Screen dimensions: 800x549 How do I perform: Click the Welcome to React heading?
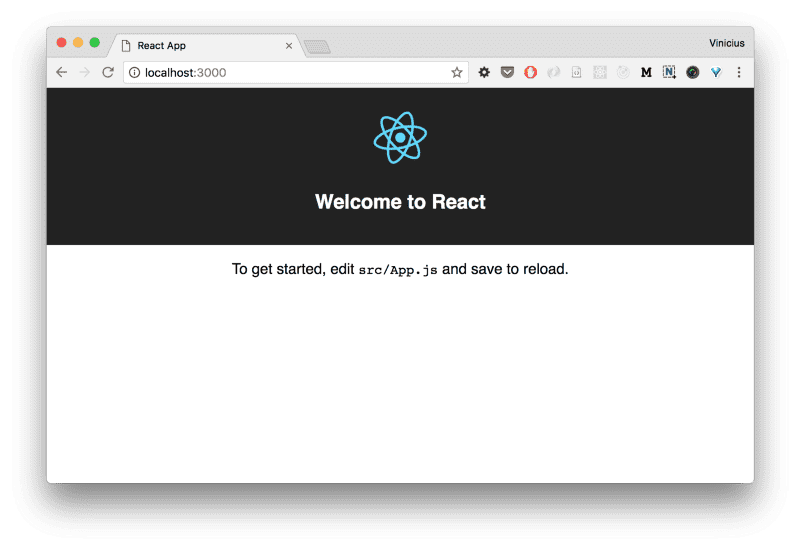pos(400,202)
